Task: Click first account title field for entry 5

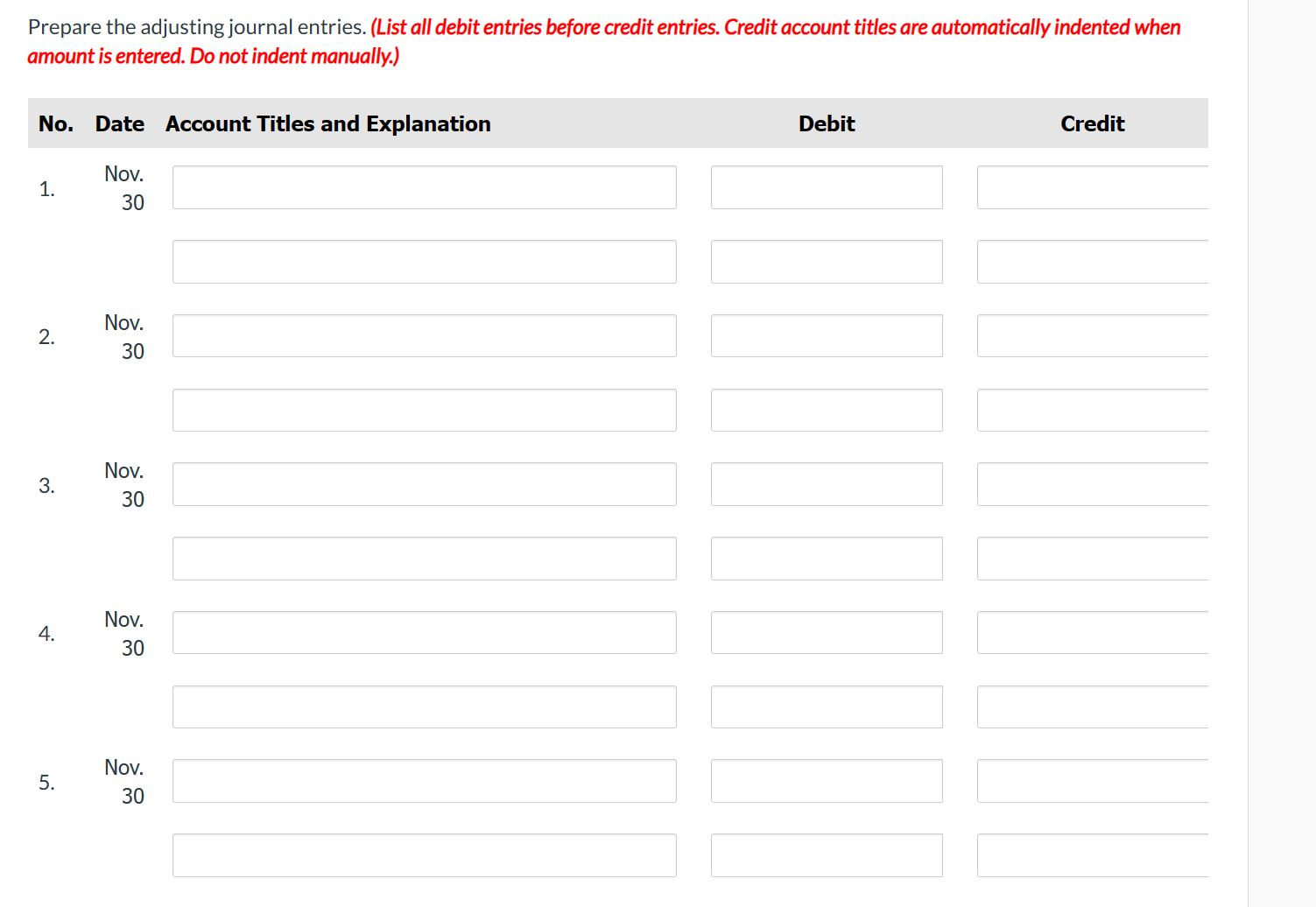Action: pos(424,781)
